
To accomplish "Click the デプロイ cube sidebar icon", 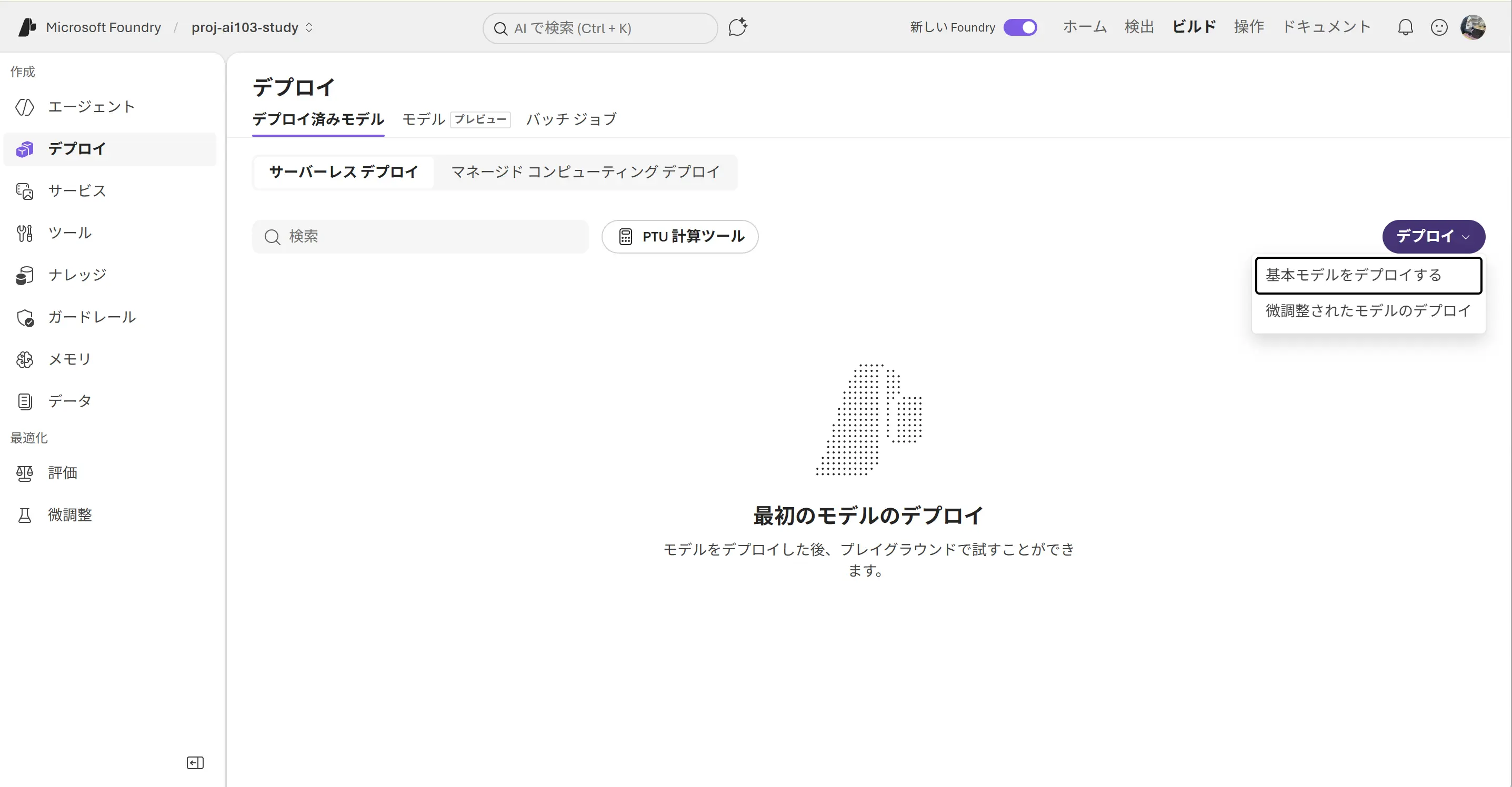I will coord(25,149).
